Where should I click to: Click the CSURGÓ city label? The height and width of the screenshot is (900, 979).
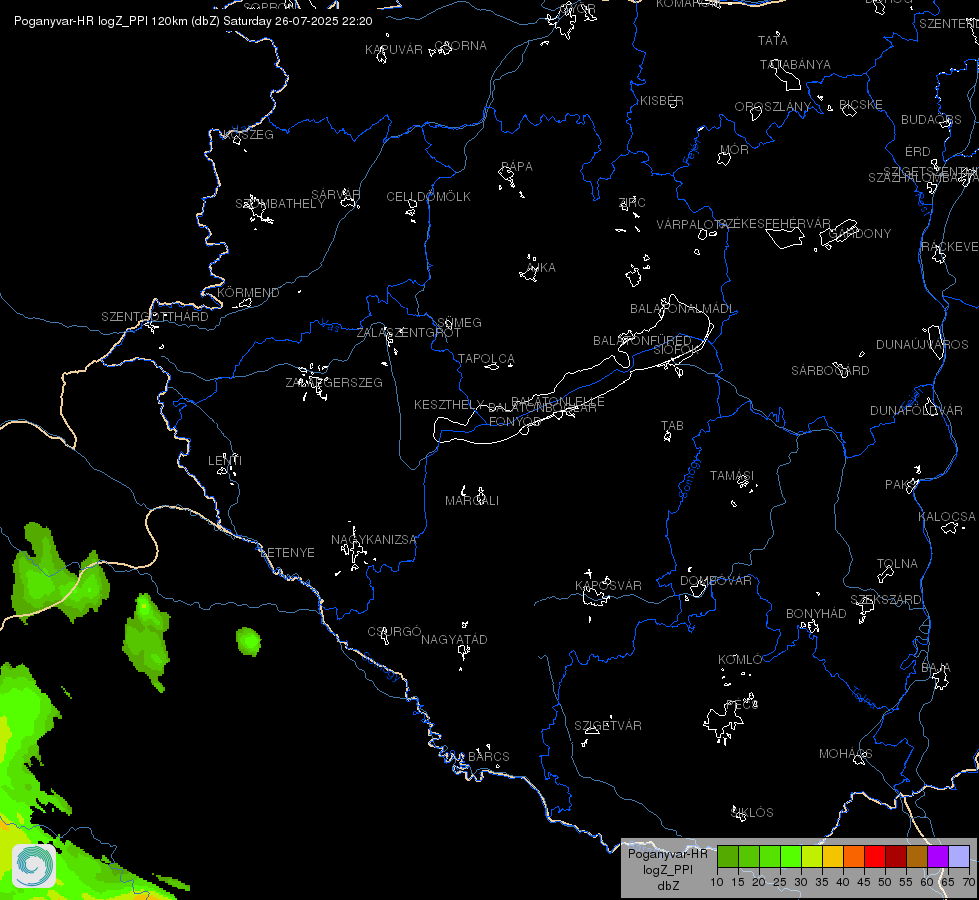[x=394, y=631]
